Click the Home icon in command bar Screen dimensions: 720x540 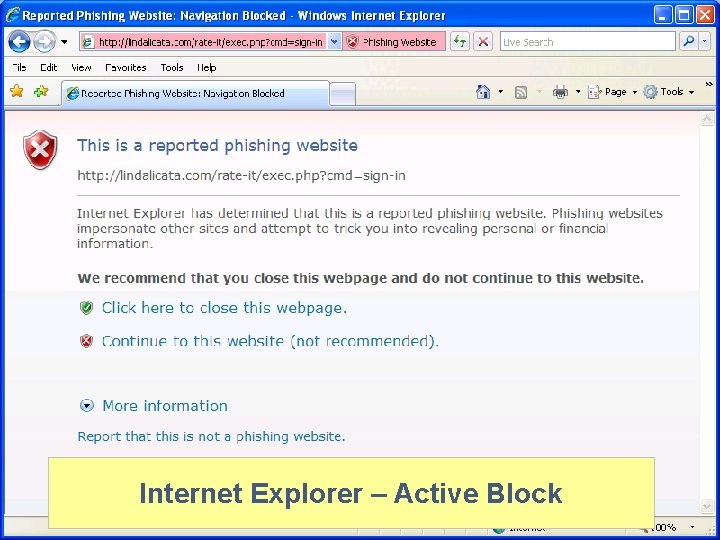[x=483, y=92]
